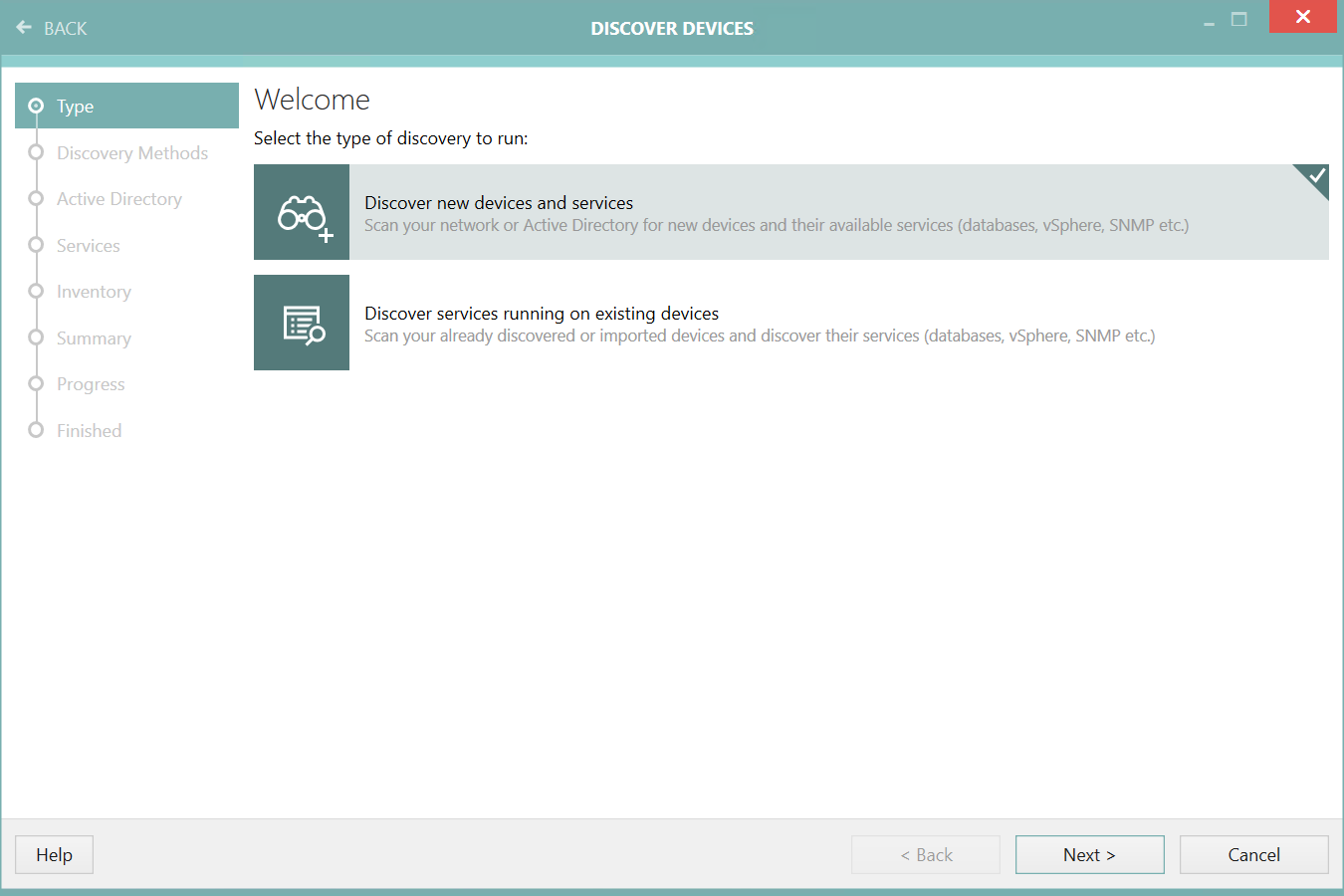Click the BACK label in title bar
The height and width of the screenshot is (896, 1344).
click(66, 29)
